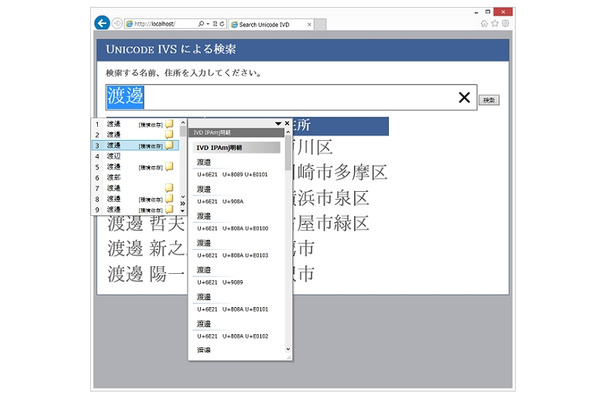Expand candidate list with double chevron

coord(182,204)
